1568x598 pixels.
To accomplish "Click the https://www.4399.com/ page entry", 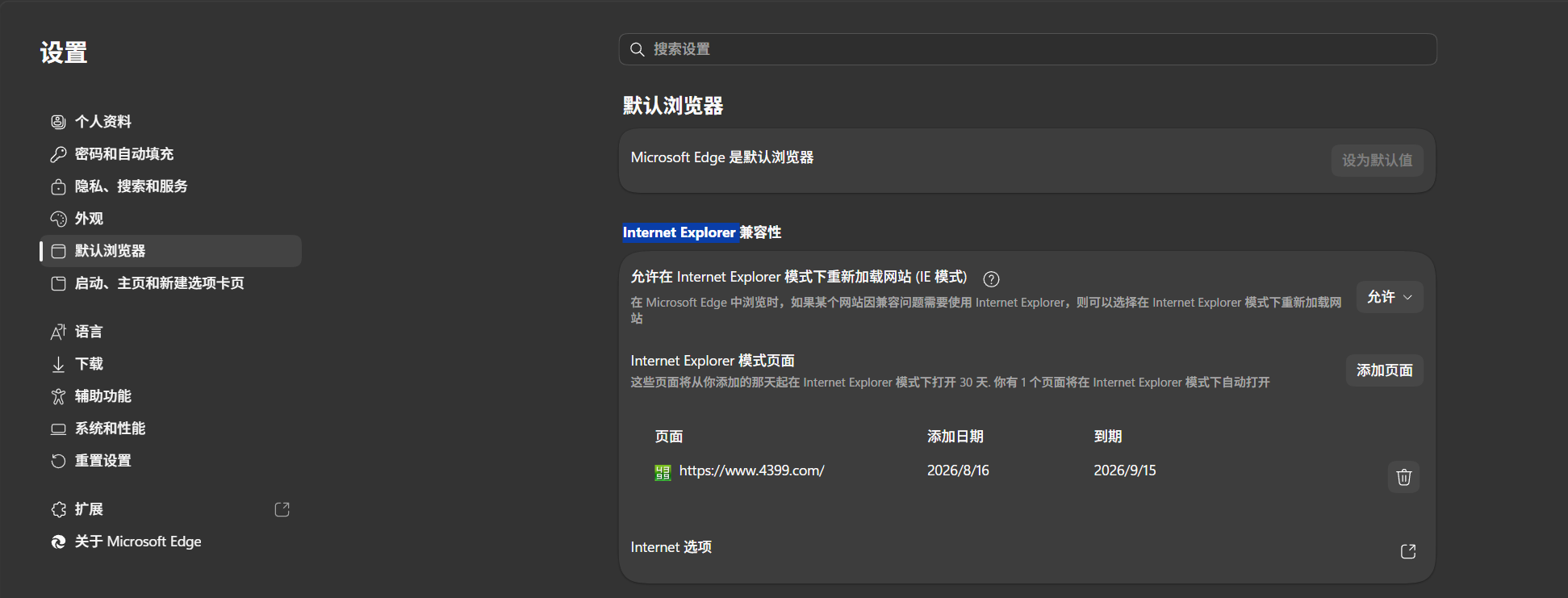I will (751, 470).
